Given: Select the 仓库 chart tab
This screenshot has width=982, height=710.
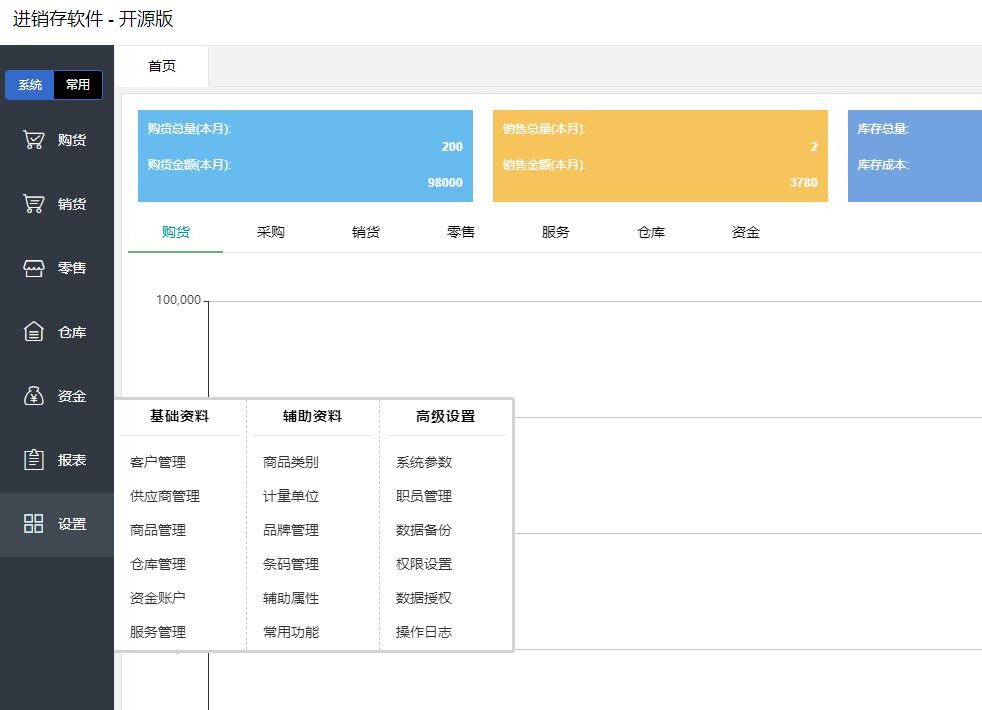Looking at the screenshot, I should tap(651, 232).
